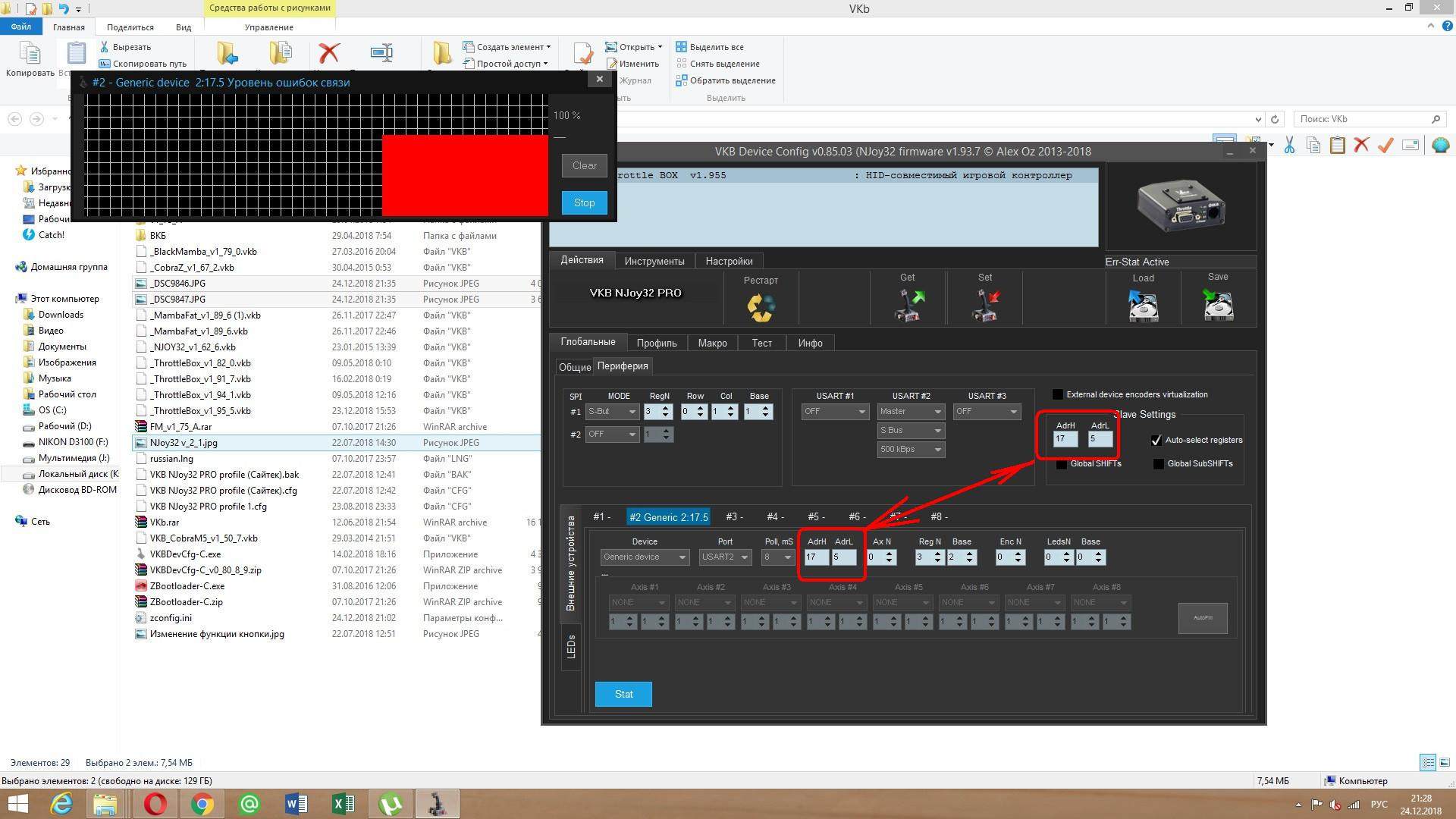Click the globe icon in right toolbar
Viewport: 1456px width, 819px height.
tap(1440, 145)
